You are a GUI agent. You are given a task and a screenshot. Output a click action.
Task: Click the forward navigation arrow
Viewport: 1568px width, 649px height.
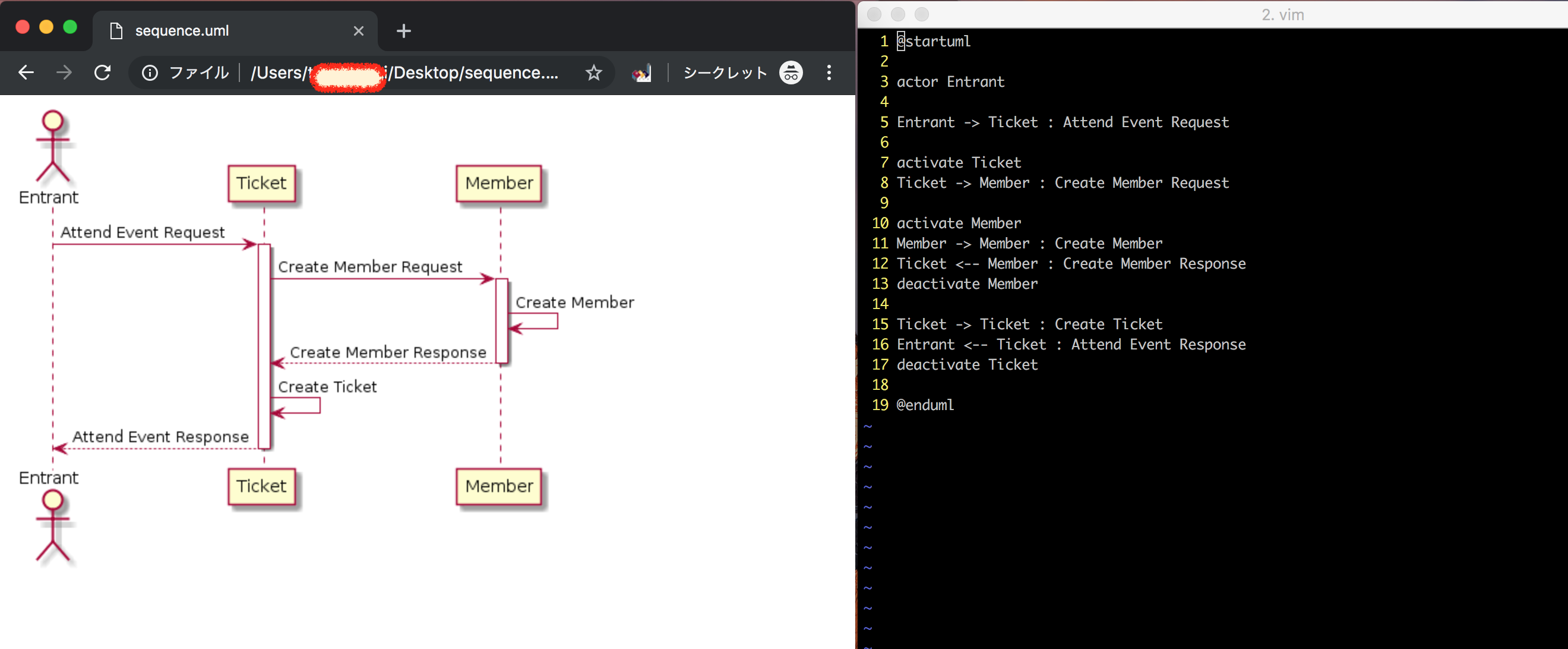click(x=64, y=73)
